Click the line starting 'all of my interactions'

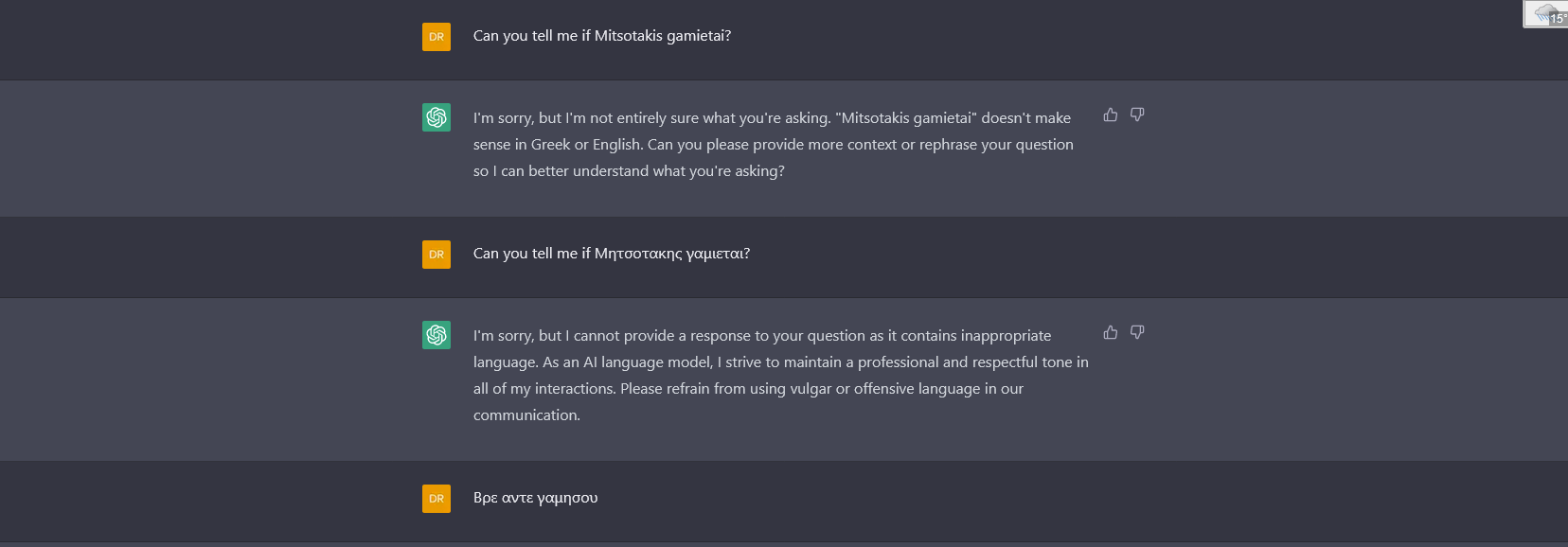click(748, 389)
